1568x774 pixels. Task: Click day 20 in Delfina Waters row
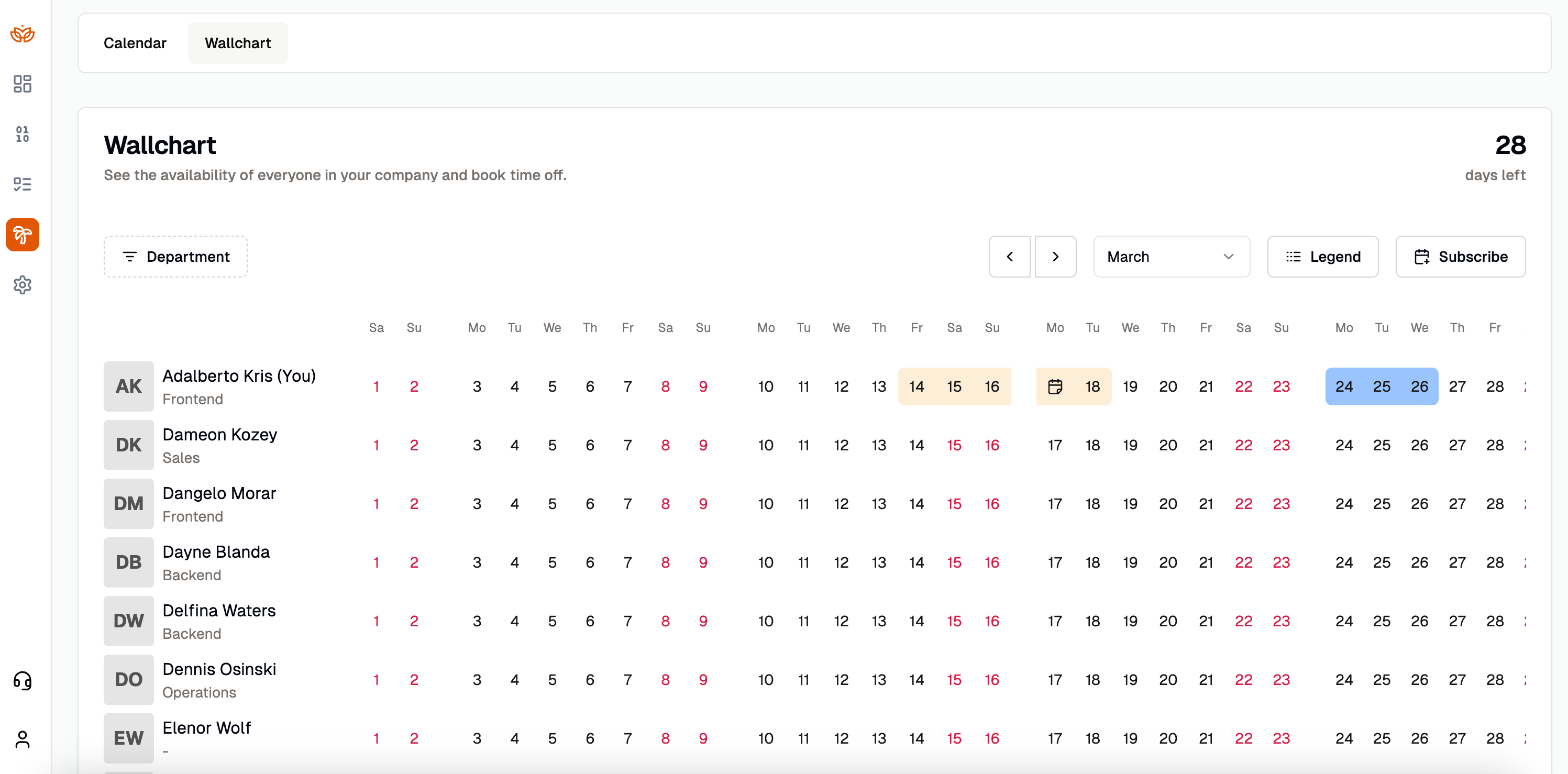tap(1168, 621)
